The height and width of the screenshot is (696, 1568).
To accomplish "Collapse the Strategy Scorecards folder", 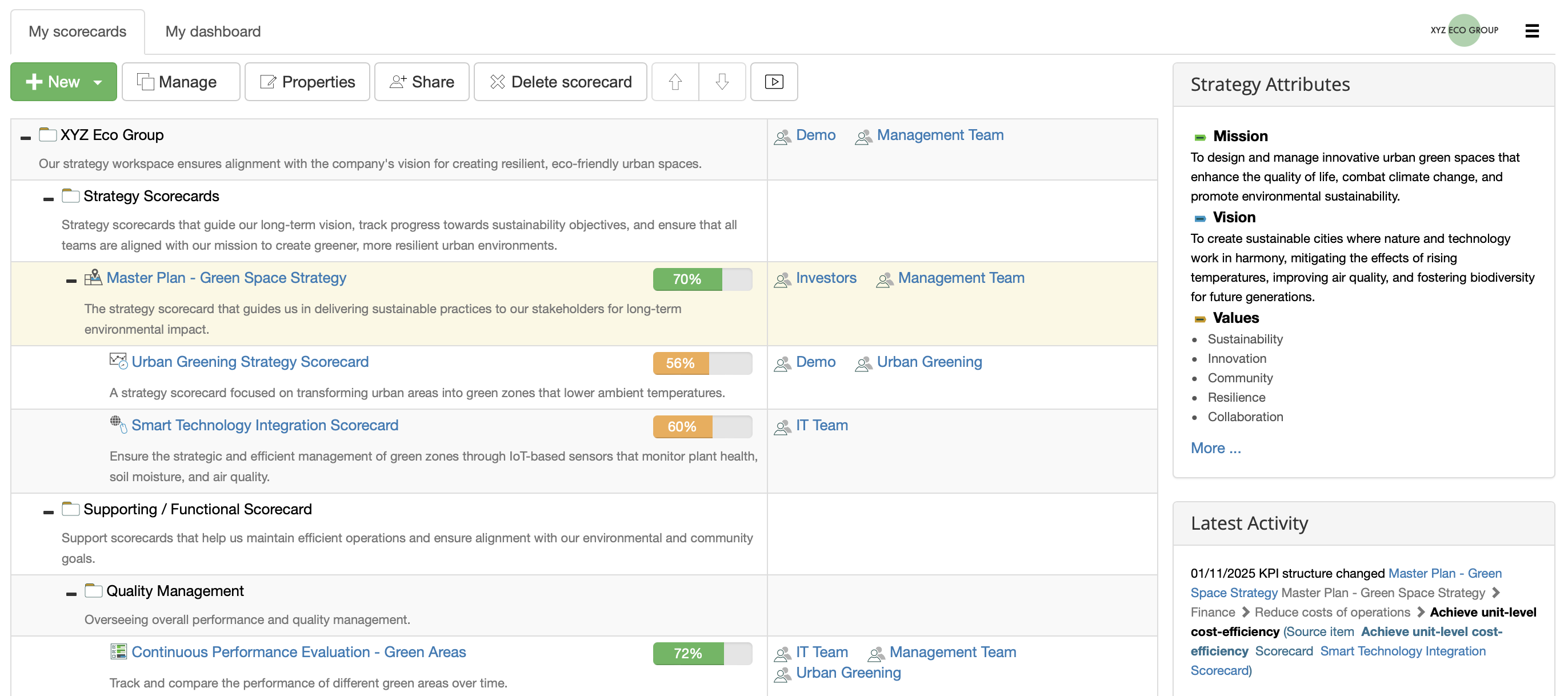I will pos(49,198).
